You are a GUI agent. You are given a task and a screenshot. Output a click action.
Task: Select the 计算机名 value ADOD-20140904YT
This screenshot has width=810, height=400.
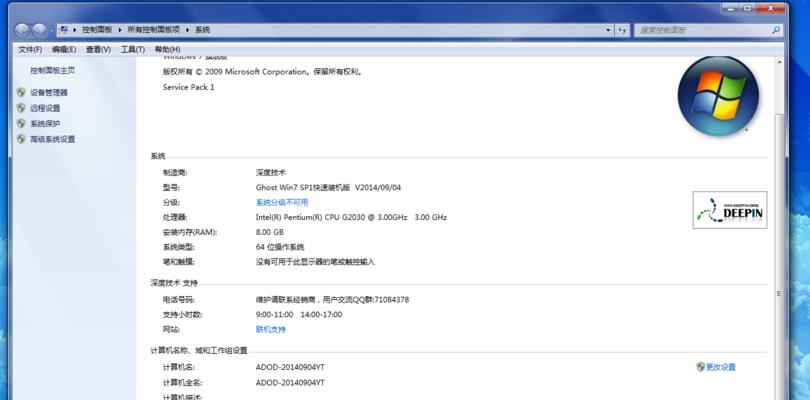(x=290, y=367)
